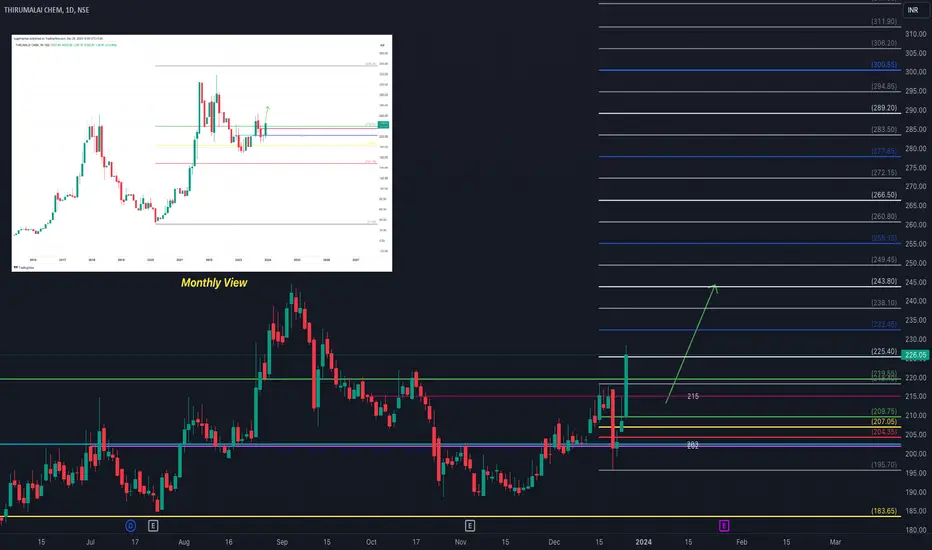
Task: Click 180.00 on the price axis
Action: [916, 530]
